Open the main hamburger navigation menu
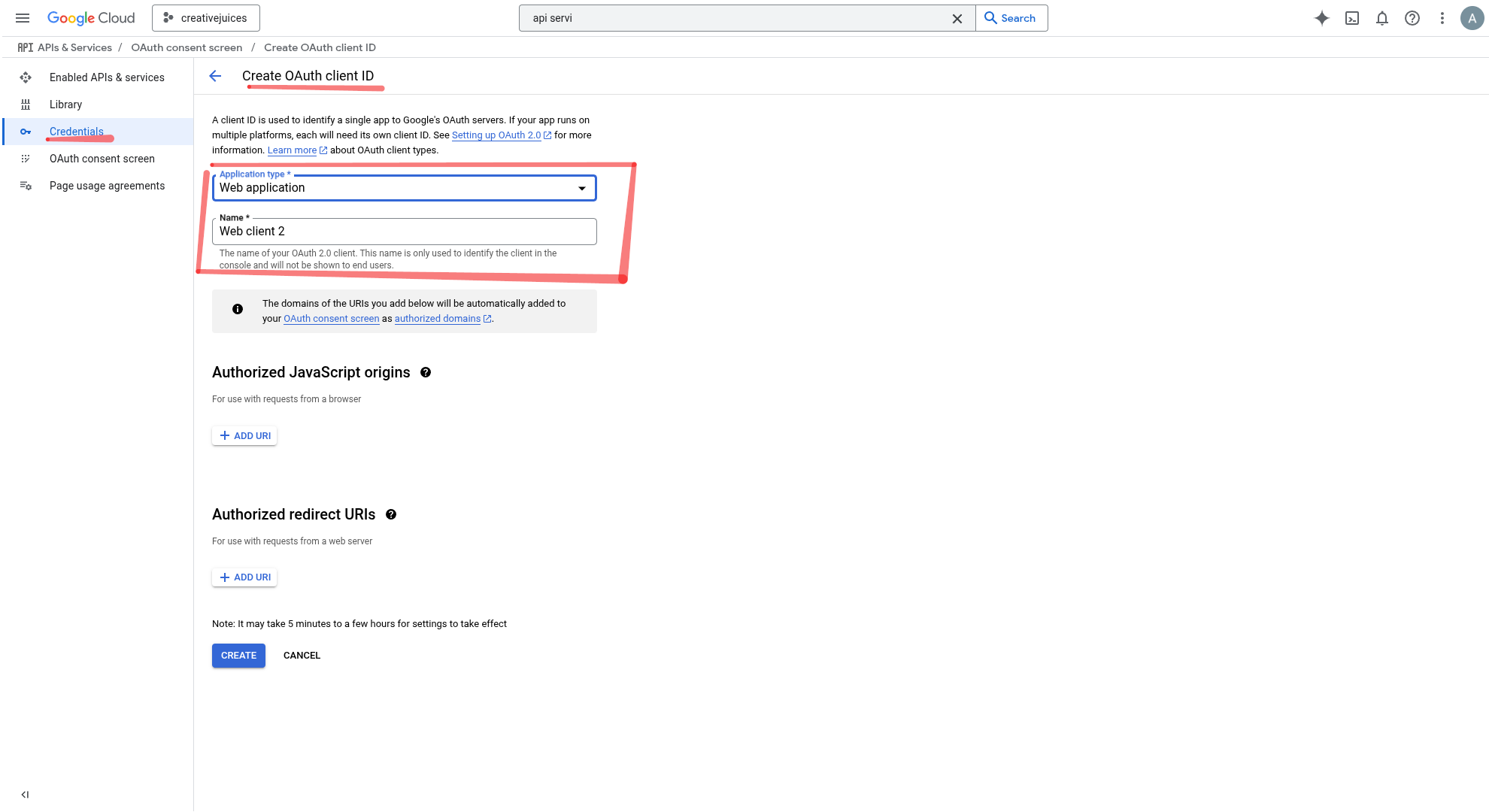Image resolution: width=1489 pixels, height=812 pixels. (x=23, y=18)
